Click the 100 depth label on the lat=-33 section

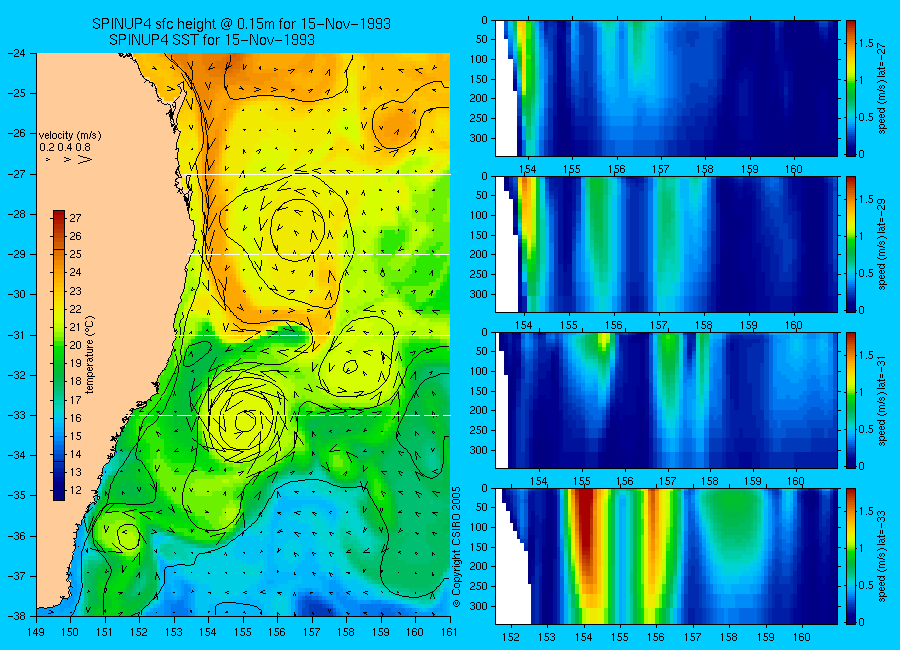(479, 527)
